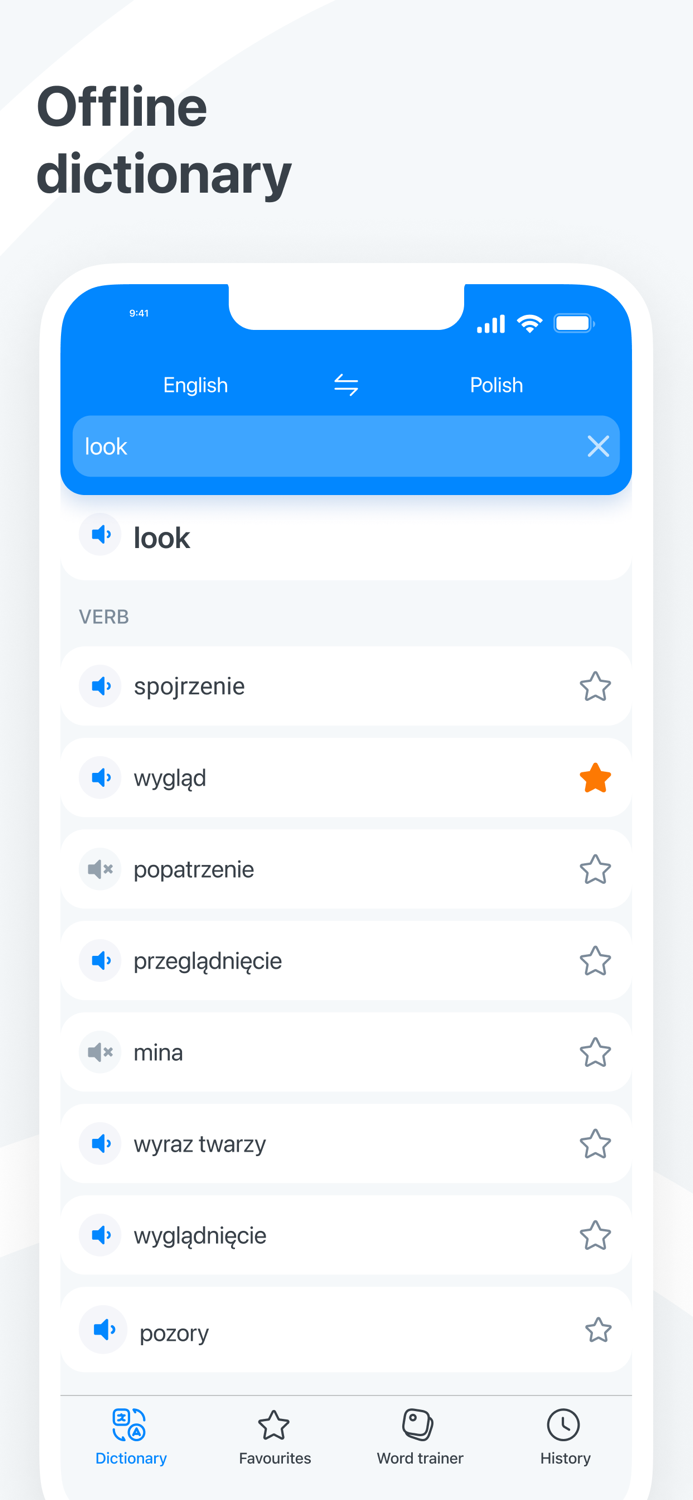Play audio for wygląd
This screenshot has width=693, height=1500.
(100, 777)
